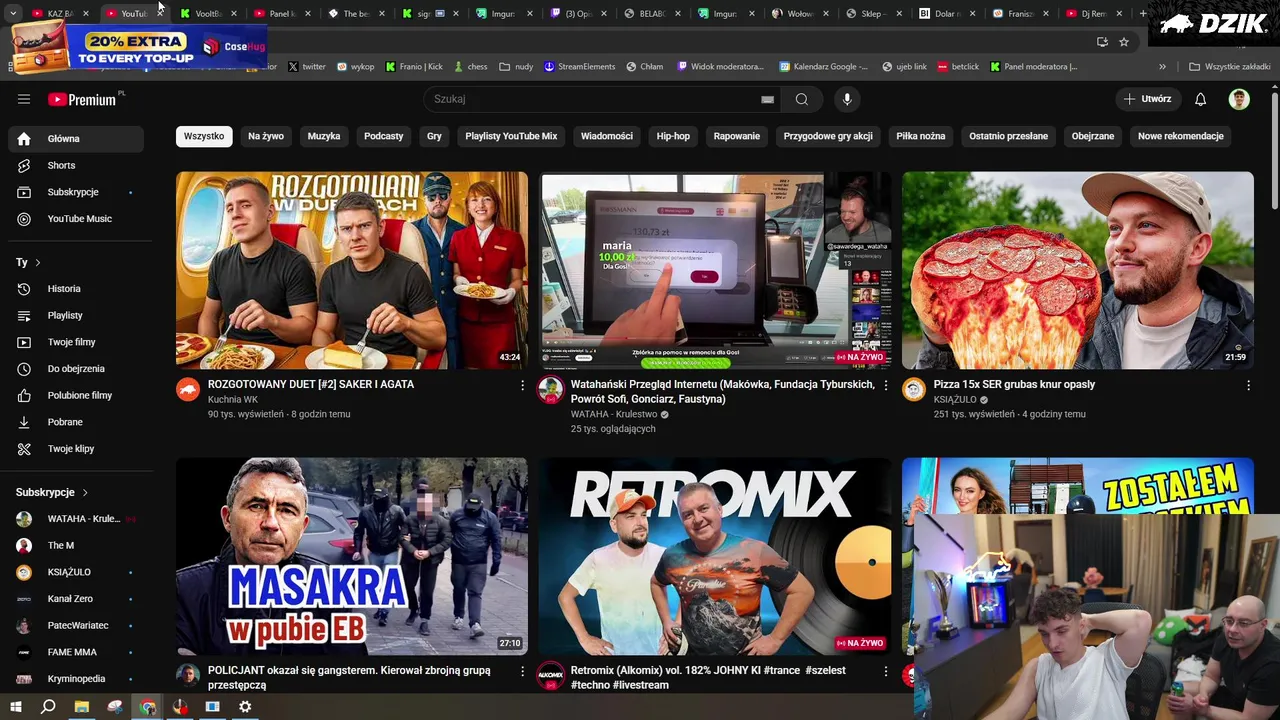Click the search magnifier button
The height and width of the screenshot is (720, 1280).
pos(801,99)
